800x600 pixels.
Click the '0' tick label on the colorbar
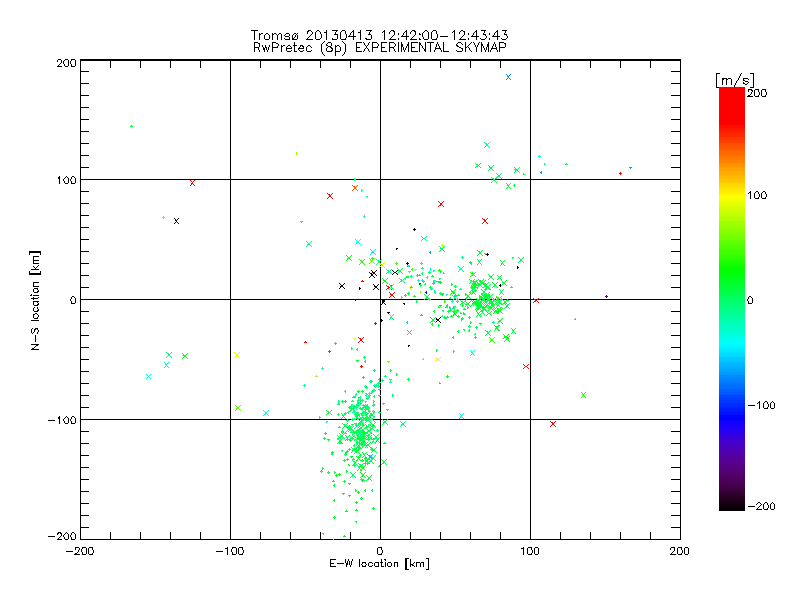(x=749, y=300)
